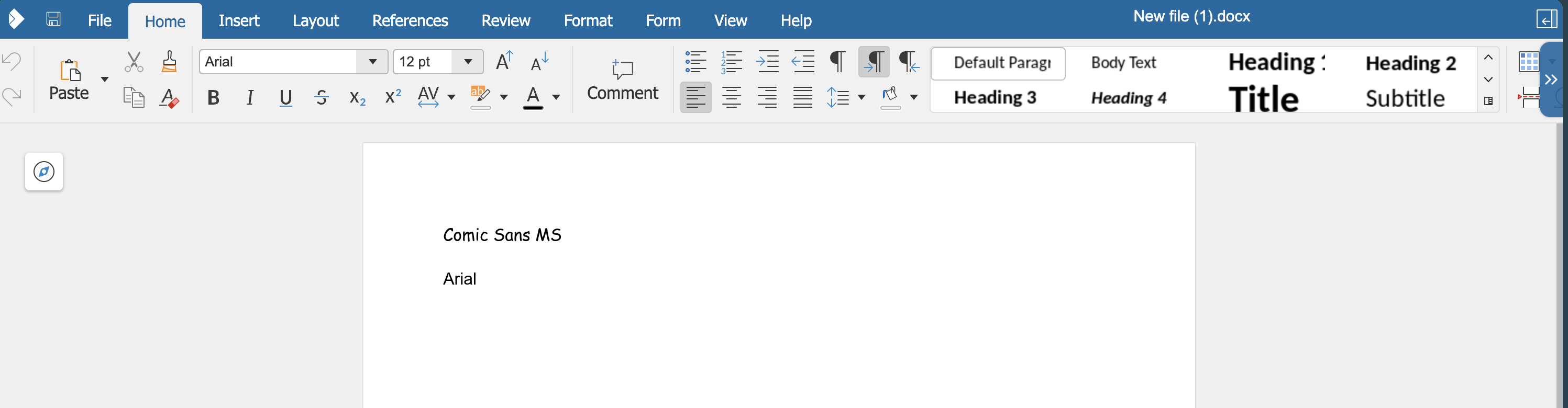
Task: Open the font color dropdown arrow
Action: [x=556, y=97]
